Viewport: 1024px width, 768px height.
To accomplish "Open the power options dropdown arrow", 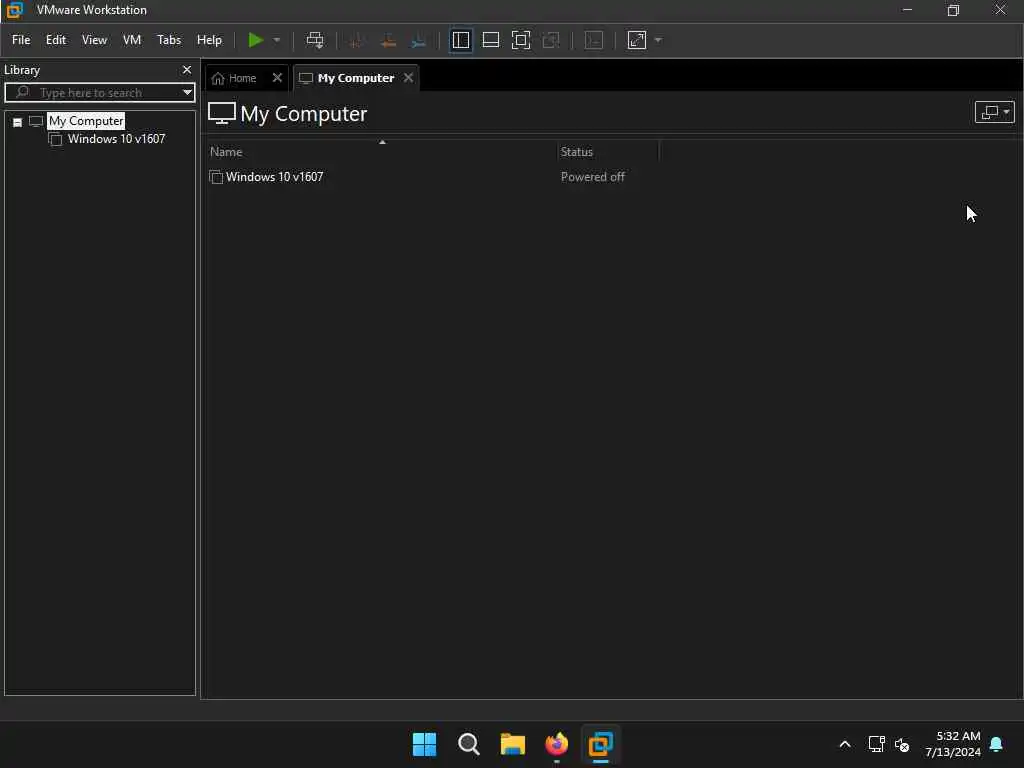I will [x=277, y=40].
